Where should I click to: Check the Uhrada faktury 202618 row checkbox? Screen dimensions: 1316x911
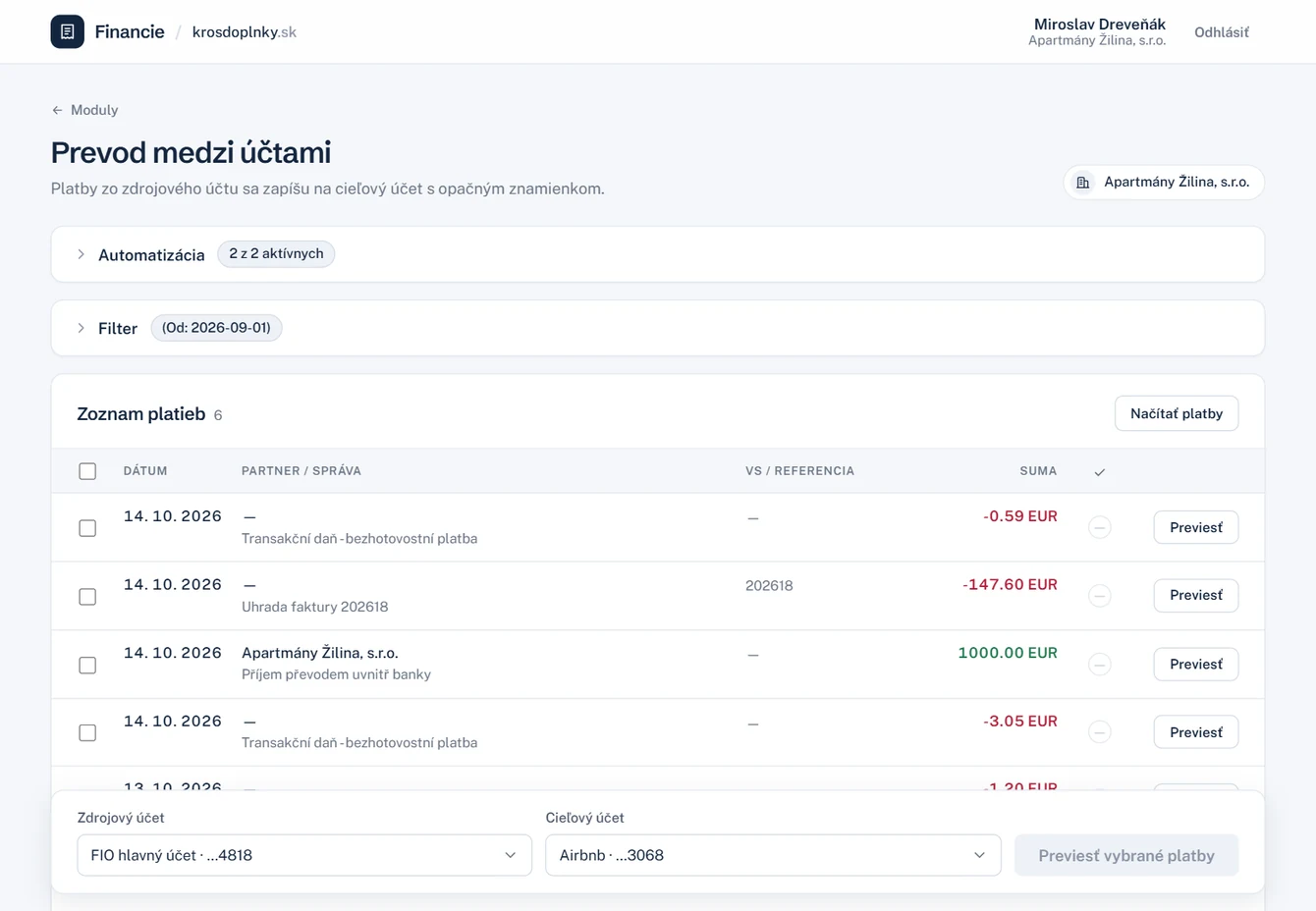(87, 597)
